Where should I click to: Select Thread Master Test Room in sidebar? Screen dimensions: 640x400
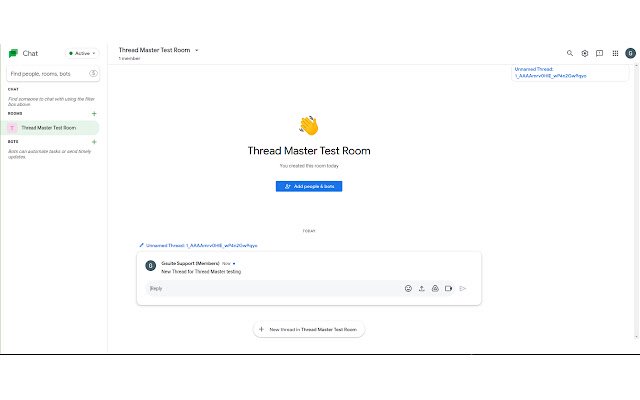50,128
